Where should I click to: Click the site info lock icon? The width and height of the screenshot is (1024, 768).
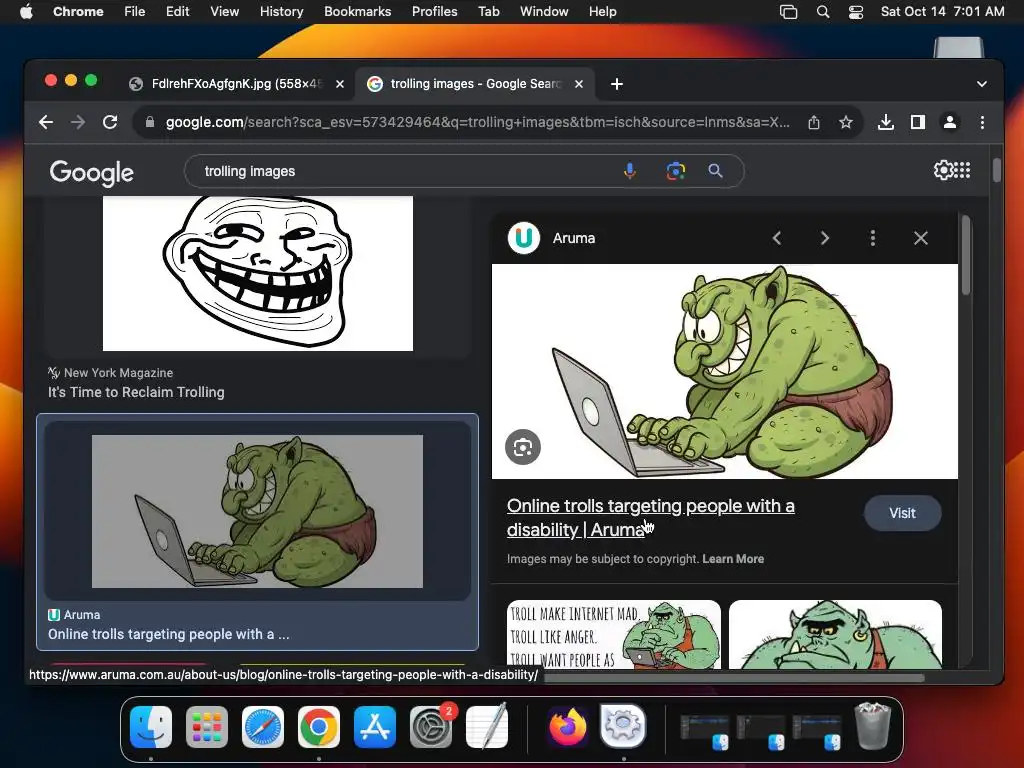tap(150, 122)
